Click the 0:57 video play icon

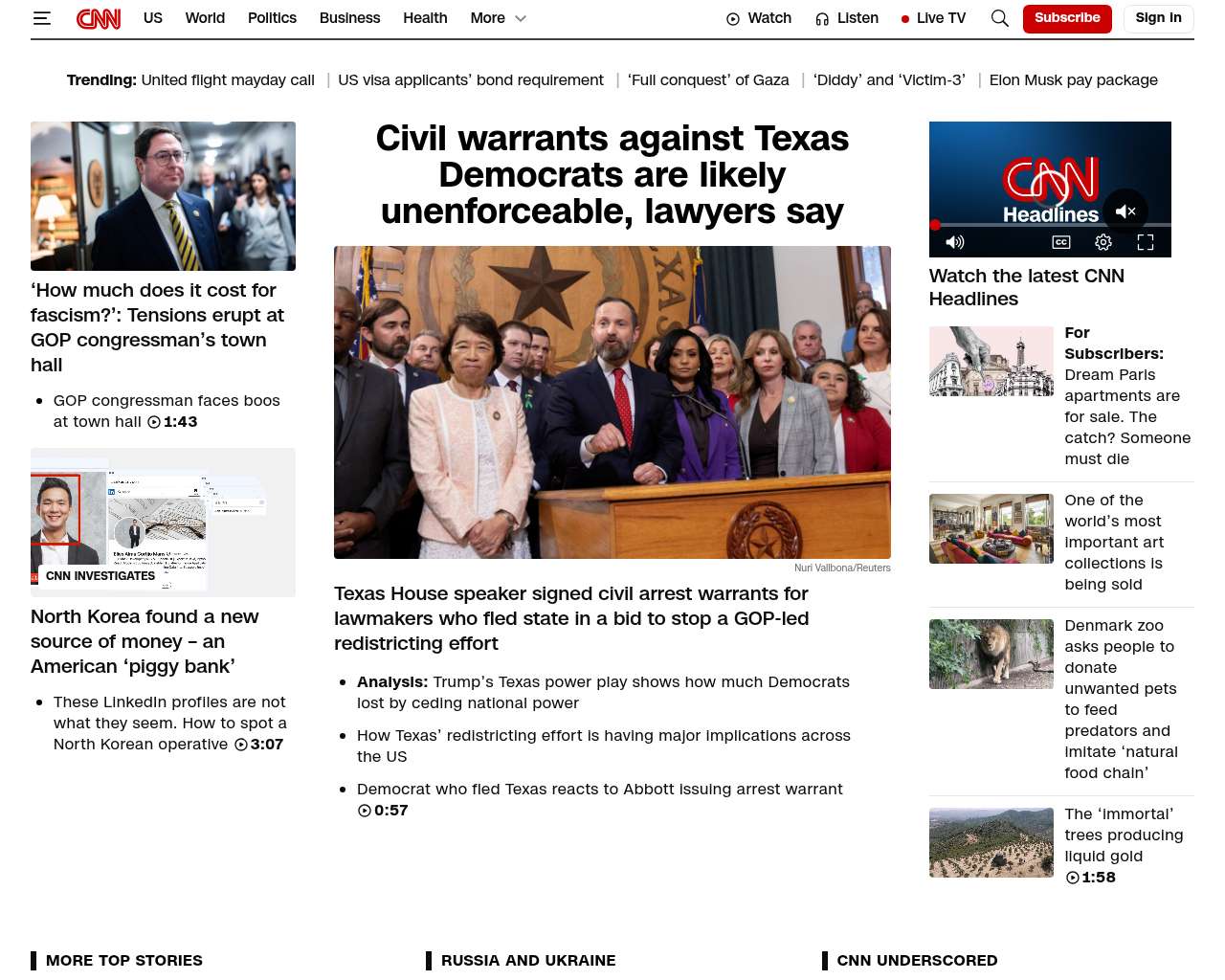point(365,811)
